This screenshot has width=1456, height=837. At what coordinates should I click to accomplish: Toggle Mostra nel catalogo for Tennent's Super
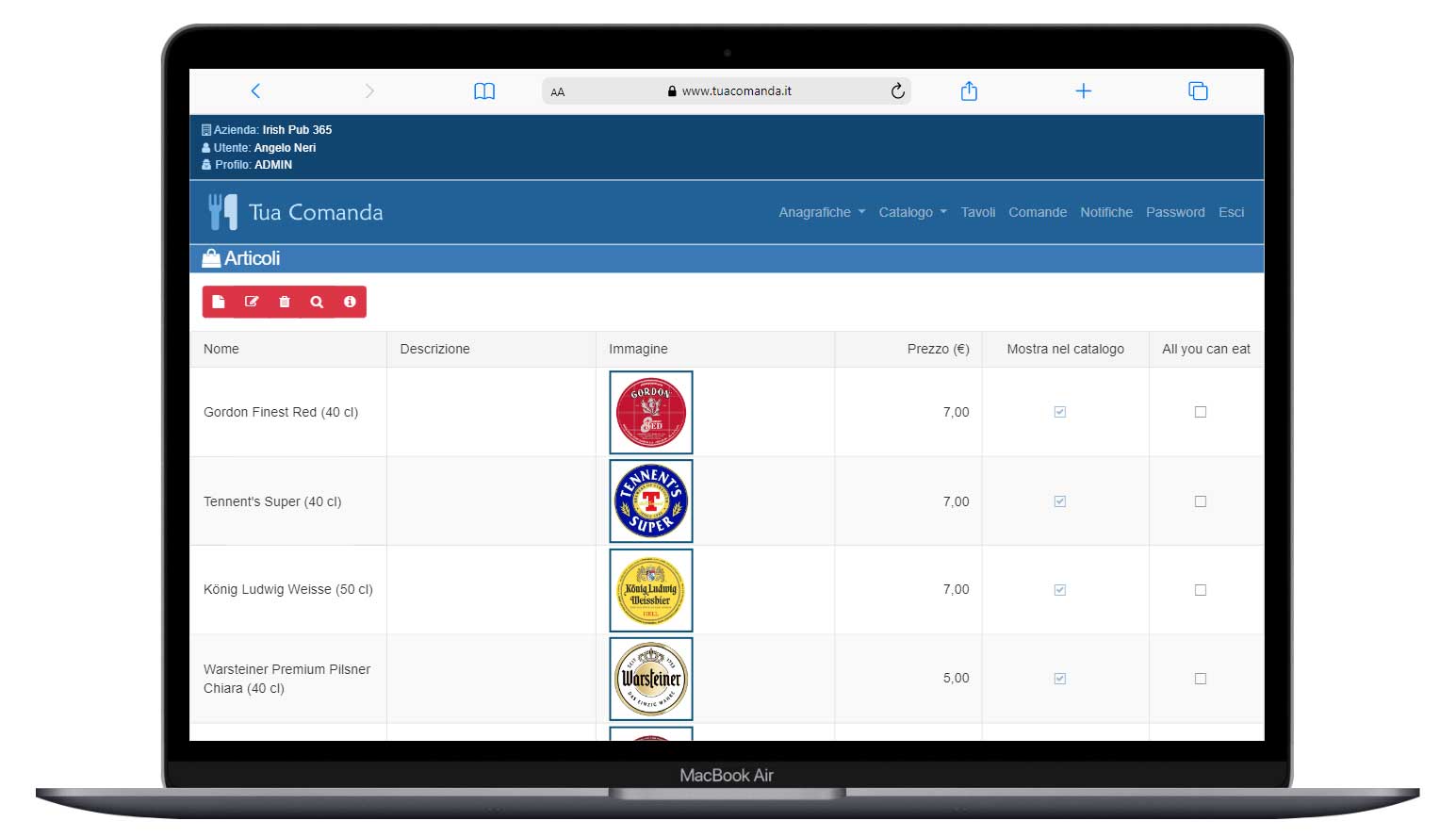click(1060, 501)
